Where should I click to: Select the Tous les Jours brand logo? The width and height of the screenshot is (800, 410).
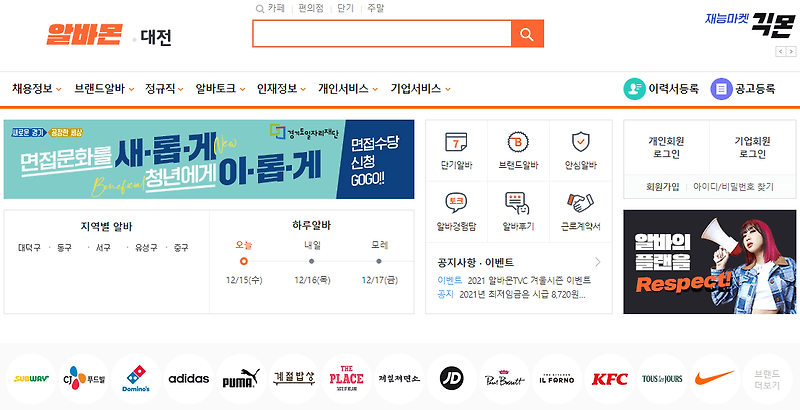pos(662,379)
